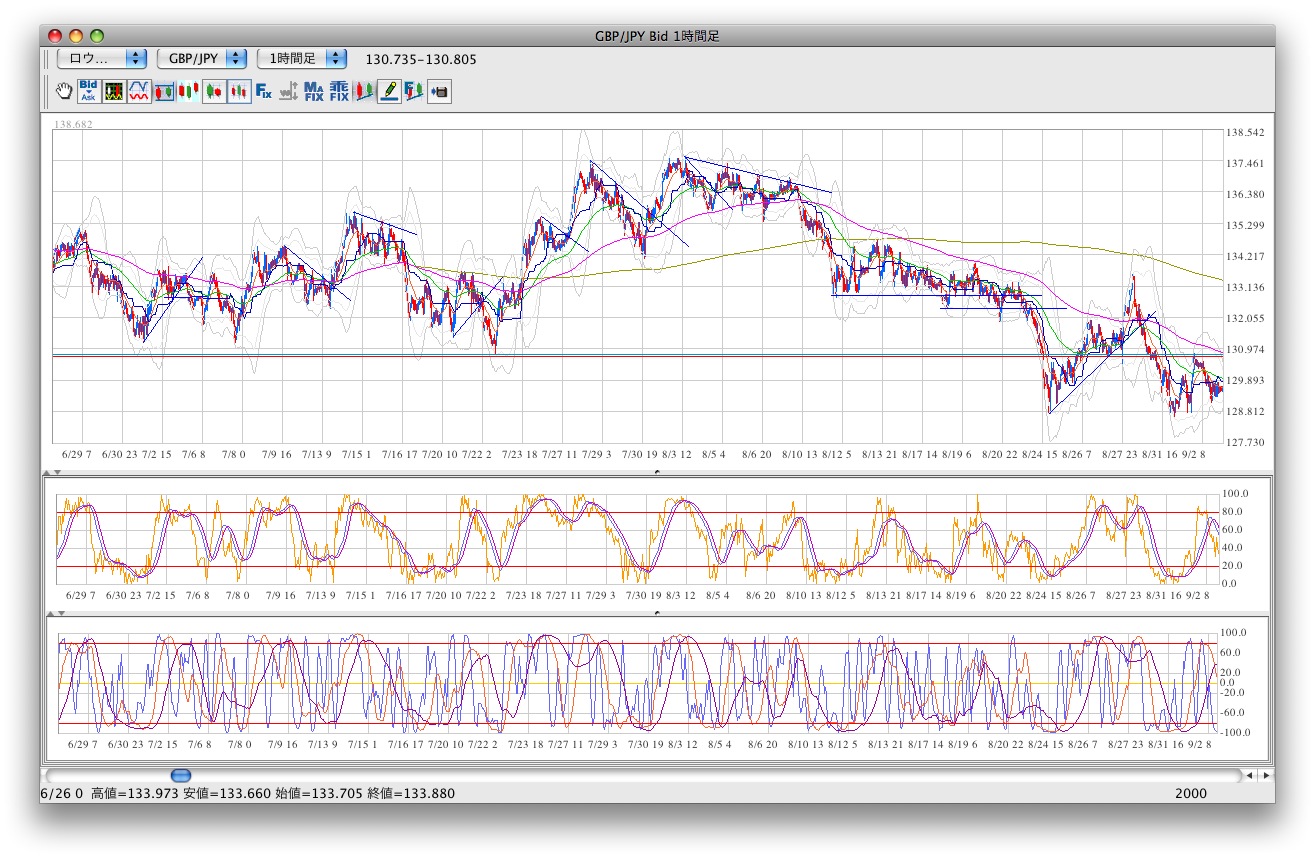The image size is (1315, 858).
Task: Click the save chart disk icon
Action: [x=439, y=91]
